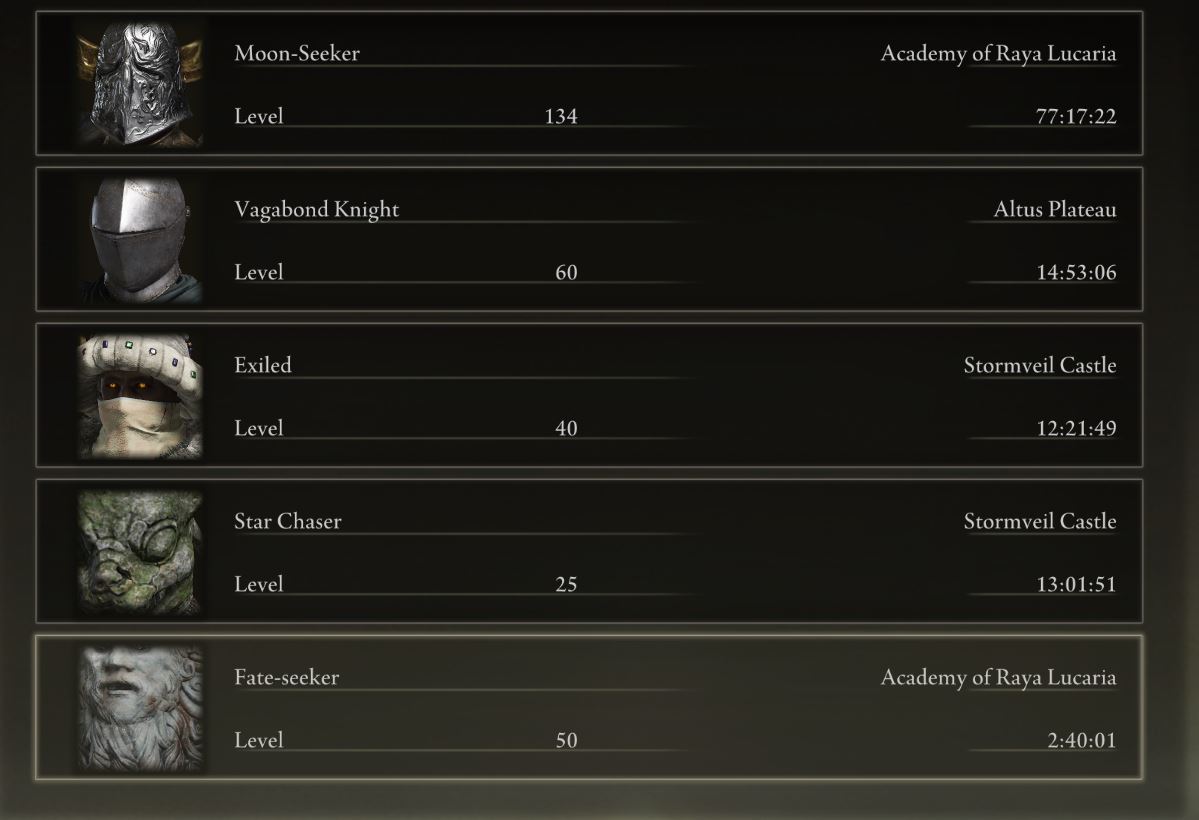The image size is (1199, 820).
Task: Click the 13:01:51 playtime on Star Chaser
Action: (1076, 584)
